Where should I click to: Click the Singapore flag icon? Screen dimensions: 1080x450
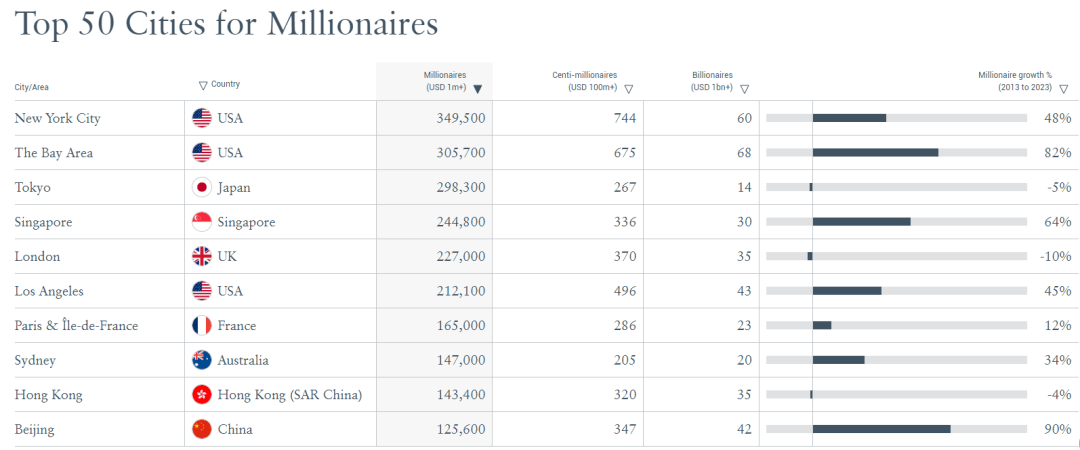tap(202, 222)
